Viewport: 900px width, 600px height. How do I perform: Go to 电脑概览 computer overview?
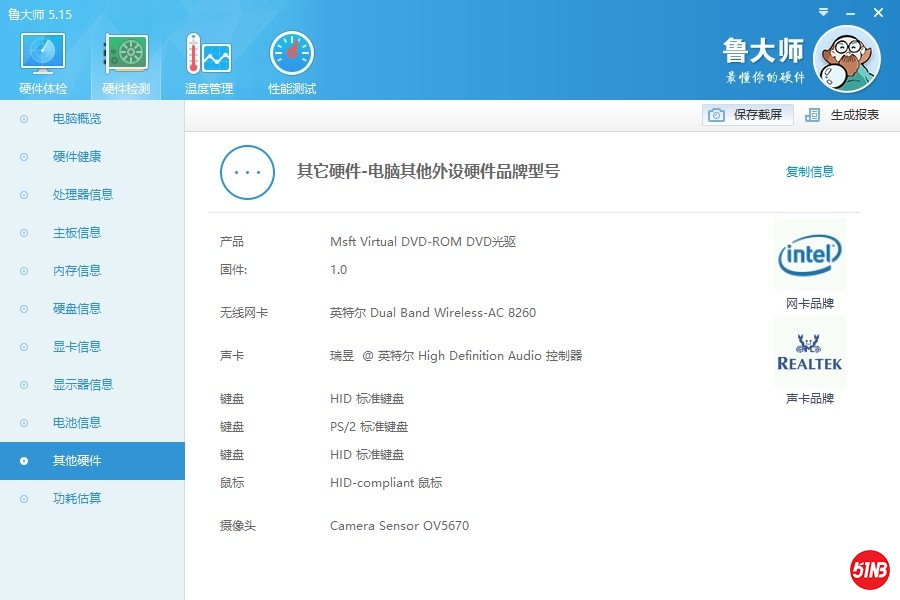pyautogui.click(x=77, y=119)
